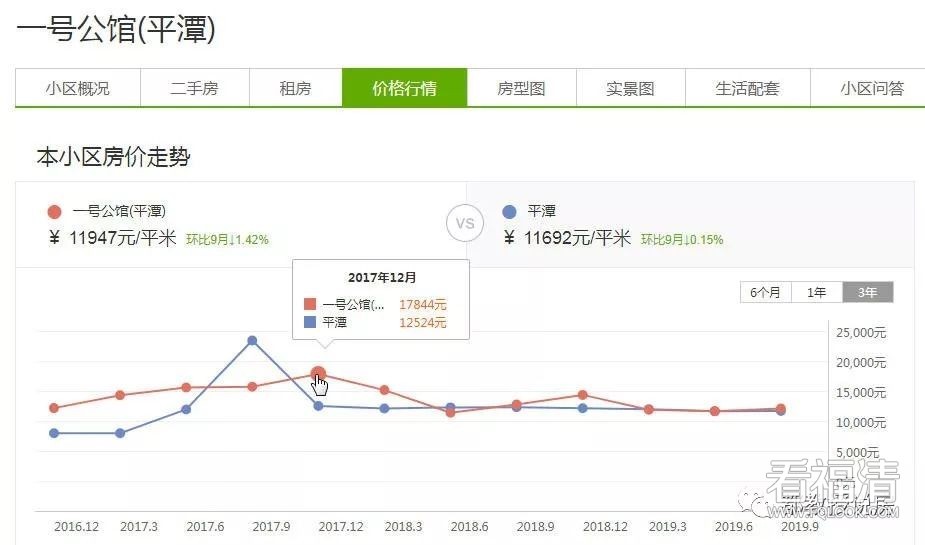Select the data point at 2019.3

(649, 409)
